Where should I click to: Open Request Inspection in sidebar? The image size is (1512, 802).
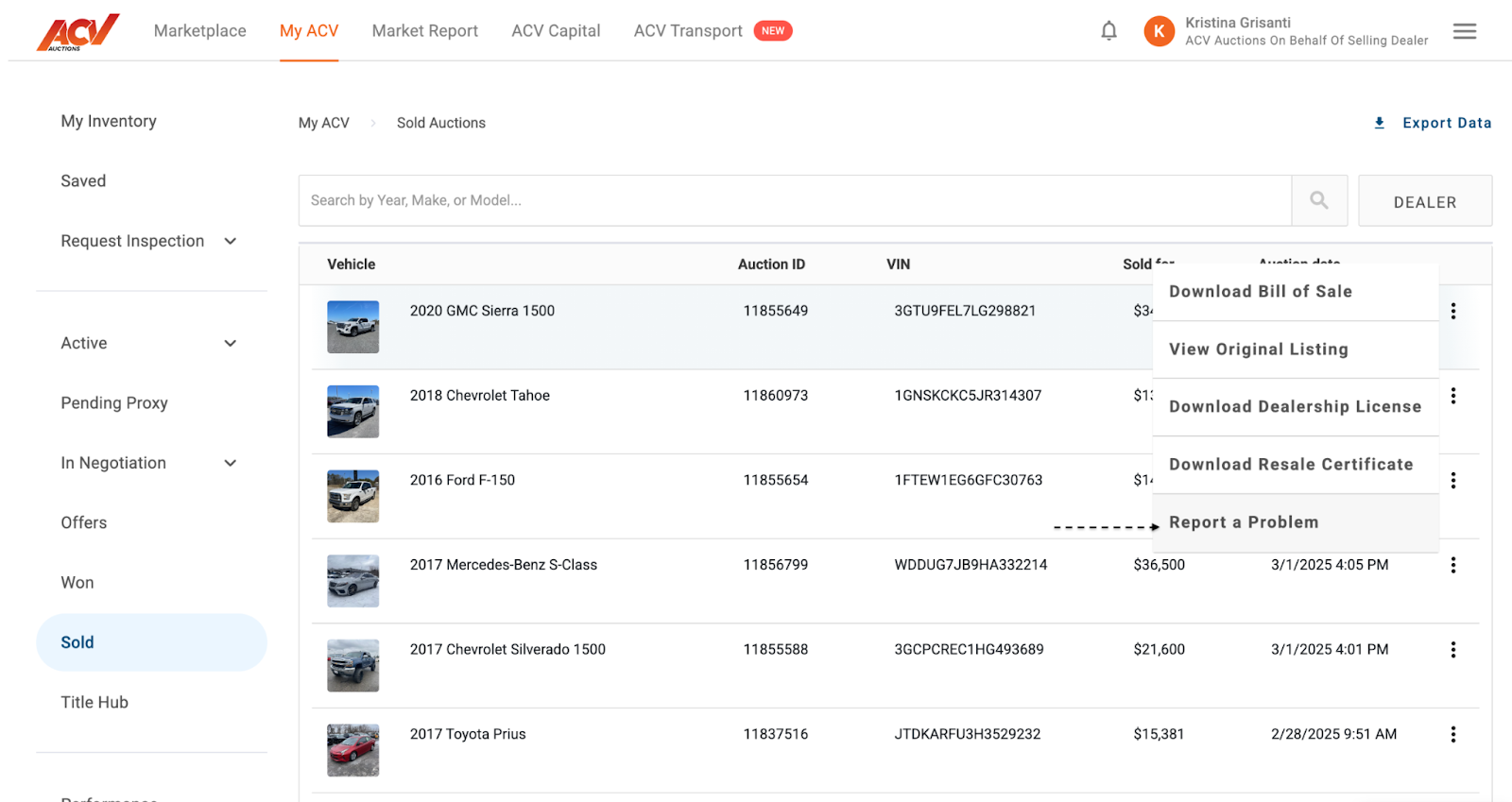click(x=132, y=241)
